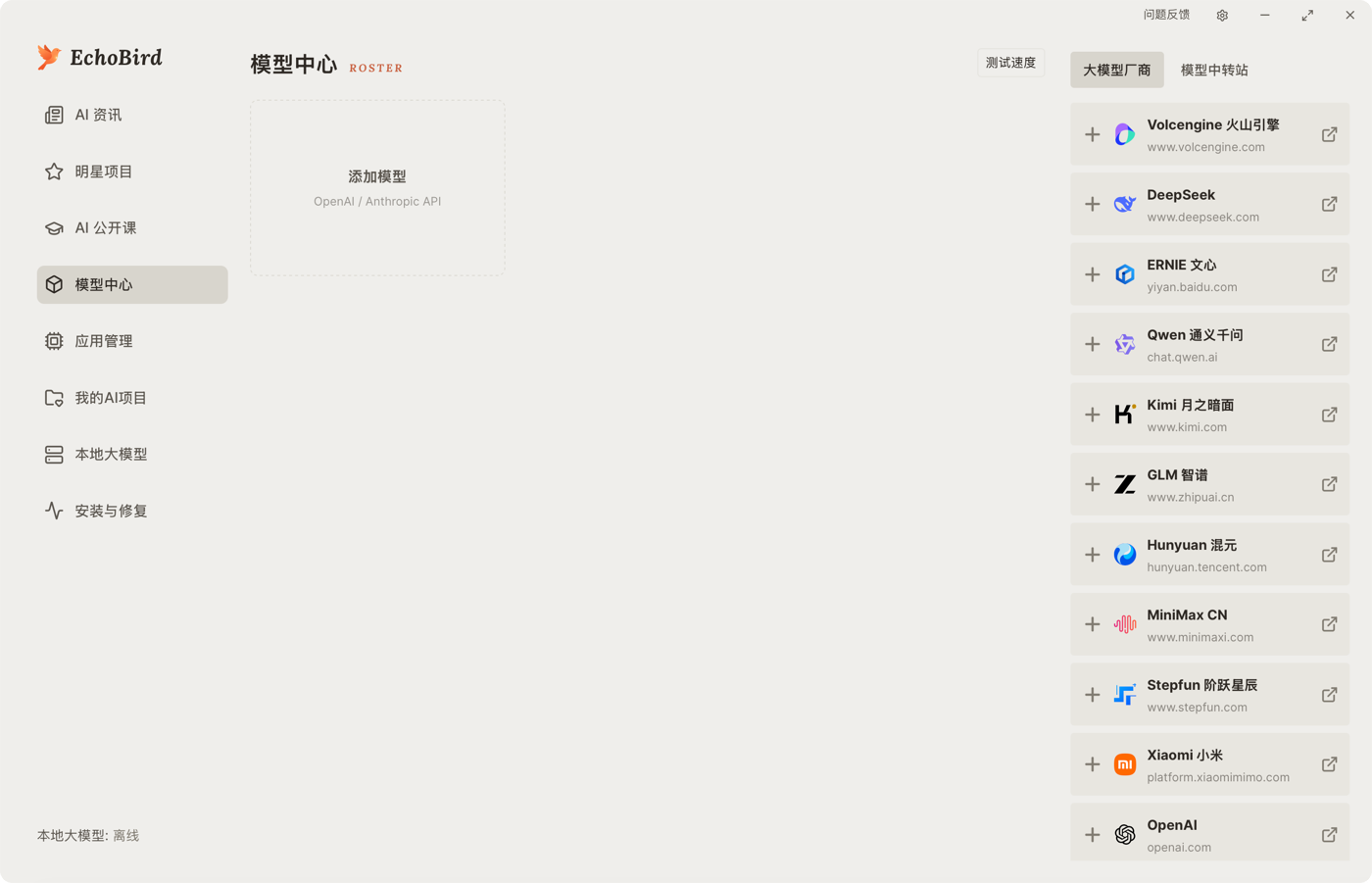1372x883 pixels.
Task: Click the red ROSTER label
Action: coord(376,69)
